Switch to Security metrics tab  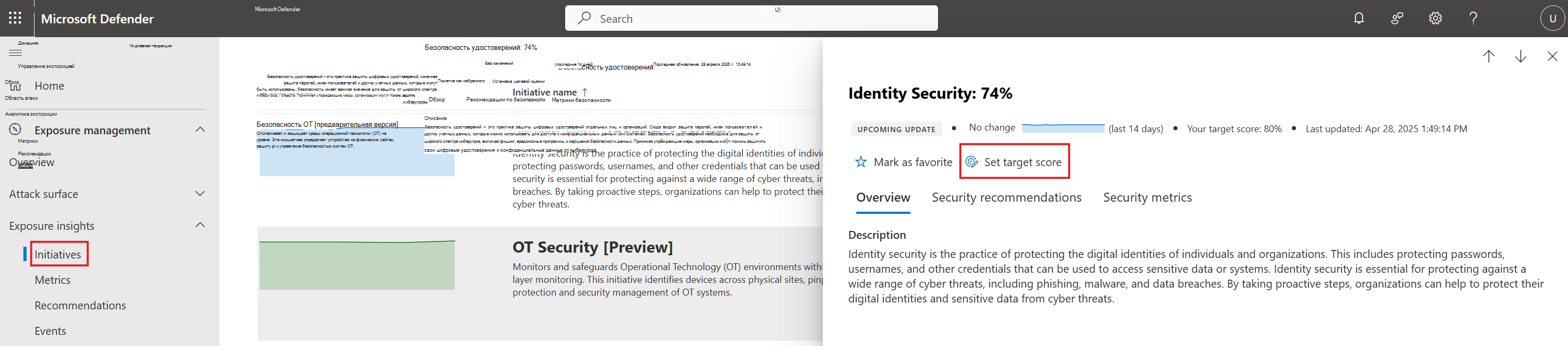[x=1147, y=197]
